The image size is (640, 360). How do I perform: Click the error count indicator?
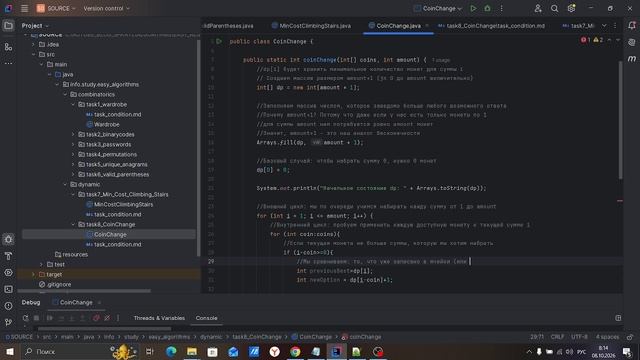click(586, 40)
